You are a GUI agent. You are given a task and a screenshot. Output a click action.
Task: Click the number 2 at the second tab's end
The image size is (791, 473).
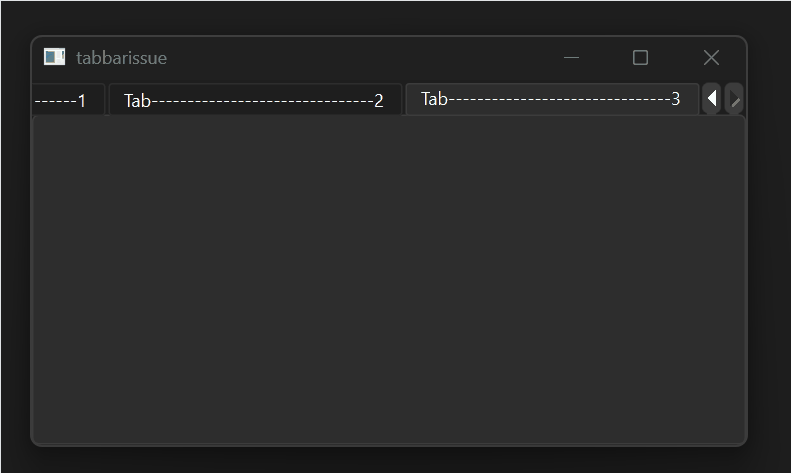(x=379, y=101)
